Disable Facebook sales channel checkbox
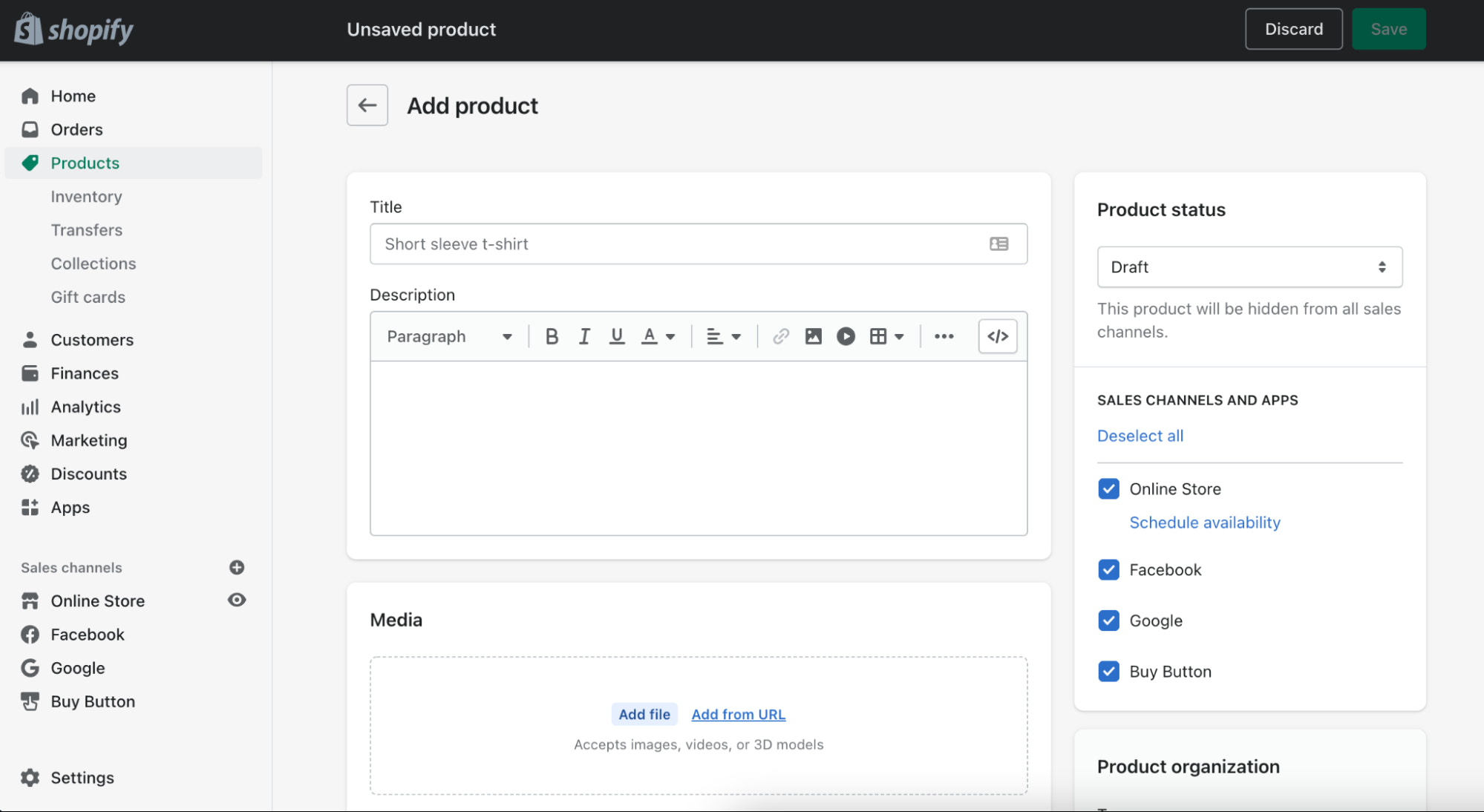Image resolution: width=1484 pixels, height=812 pixels. pos(1107,569)
